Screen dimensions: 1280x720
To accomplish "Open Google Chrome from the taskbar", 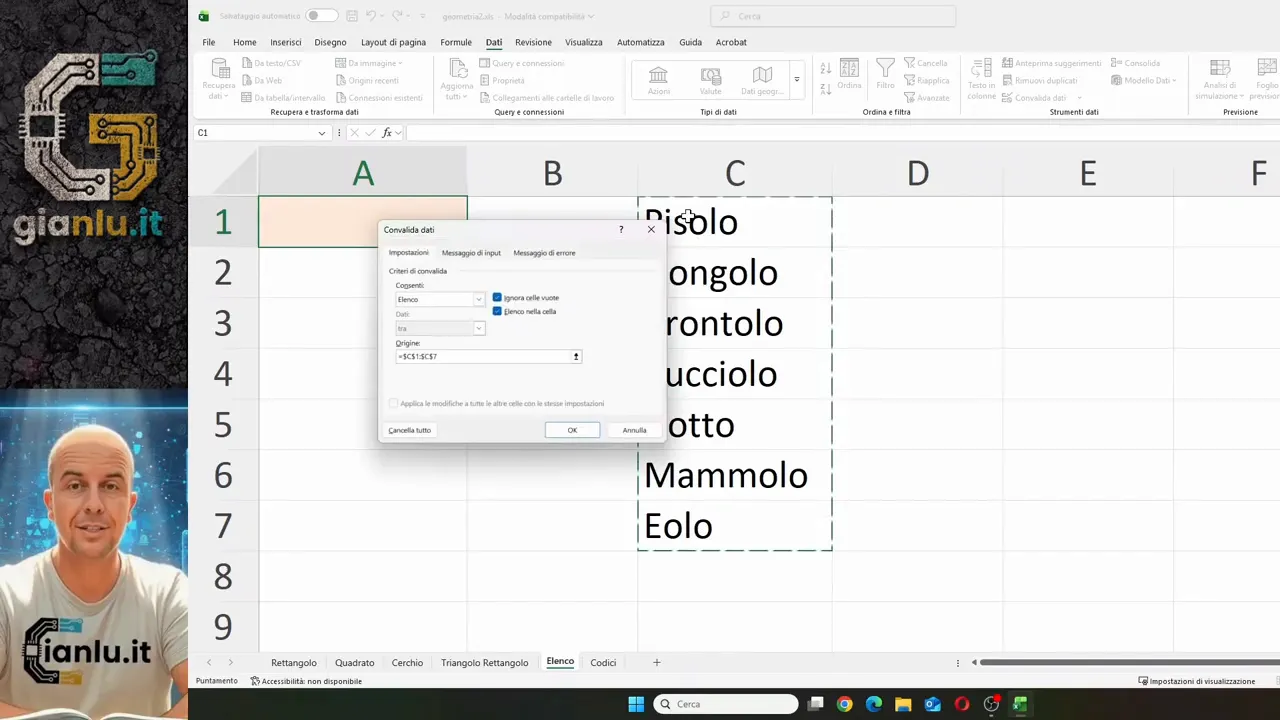I will [x=845, y=704].
